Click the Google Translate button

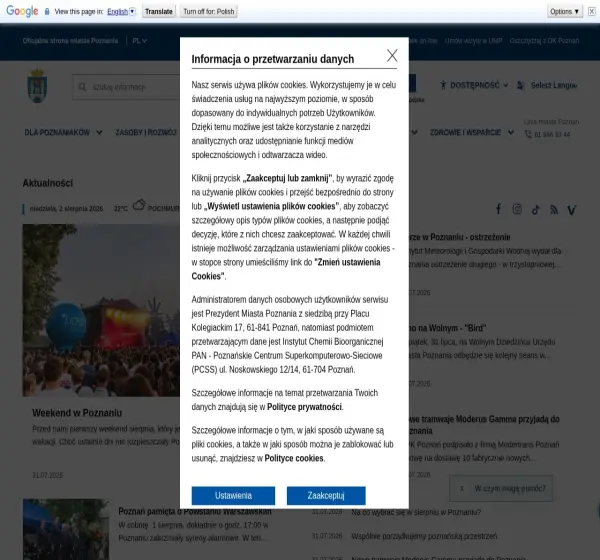(159, 11)
